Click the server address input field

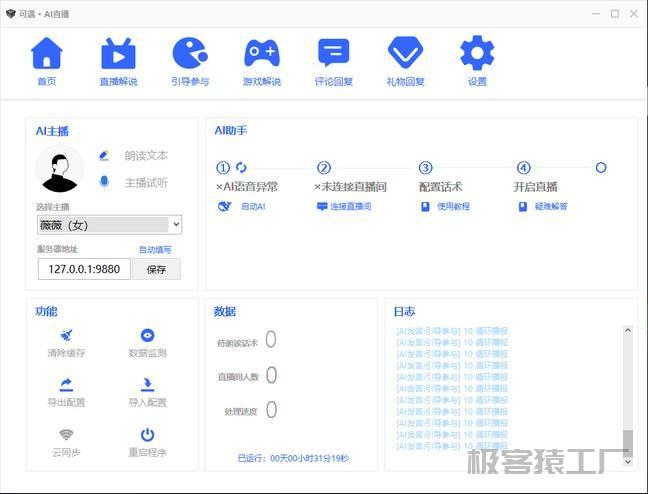(x=84, y=269)
